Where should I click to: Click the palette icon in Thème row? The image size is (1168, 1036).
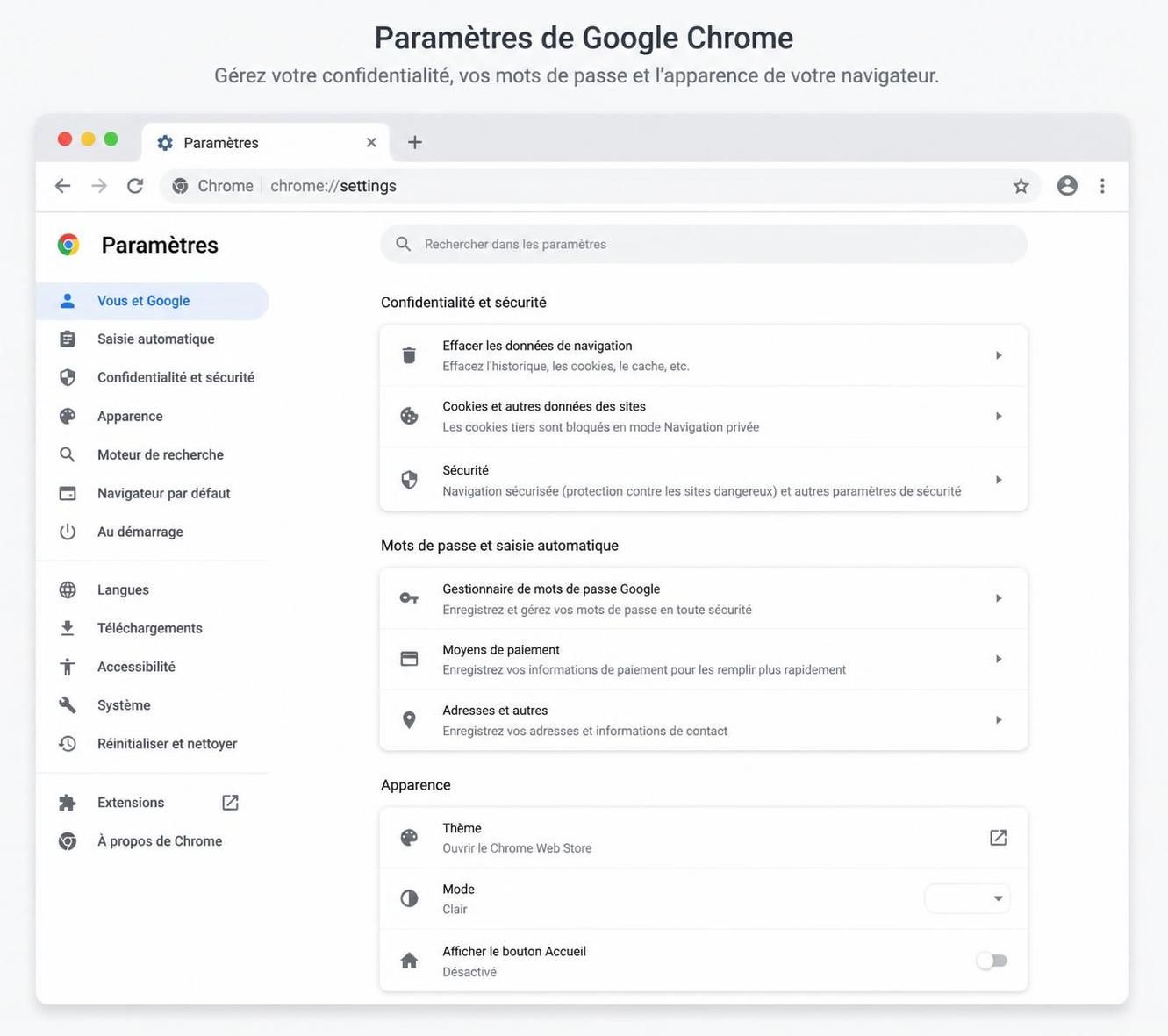click(409, 838)
